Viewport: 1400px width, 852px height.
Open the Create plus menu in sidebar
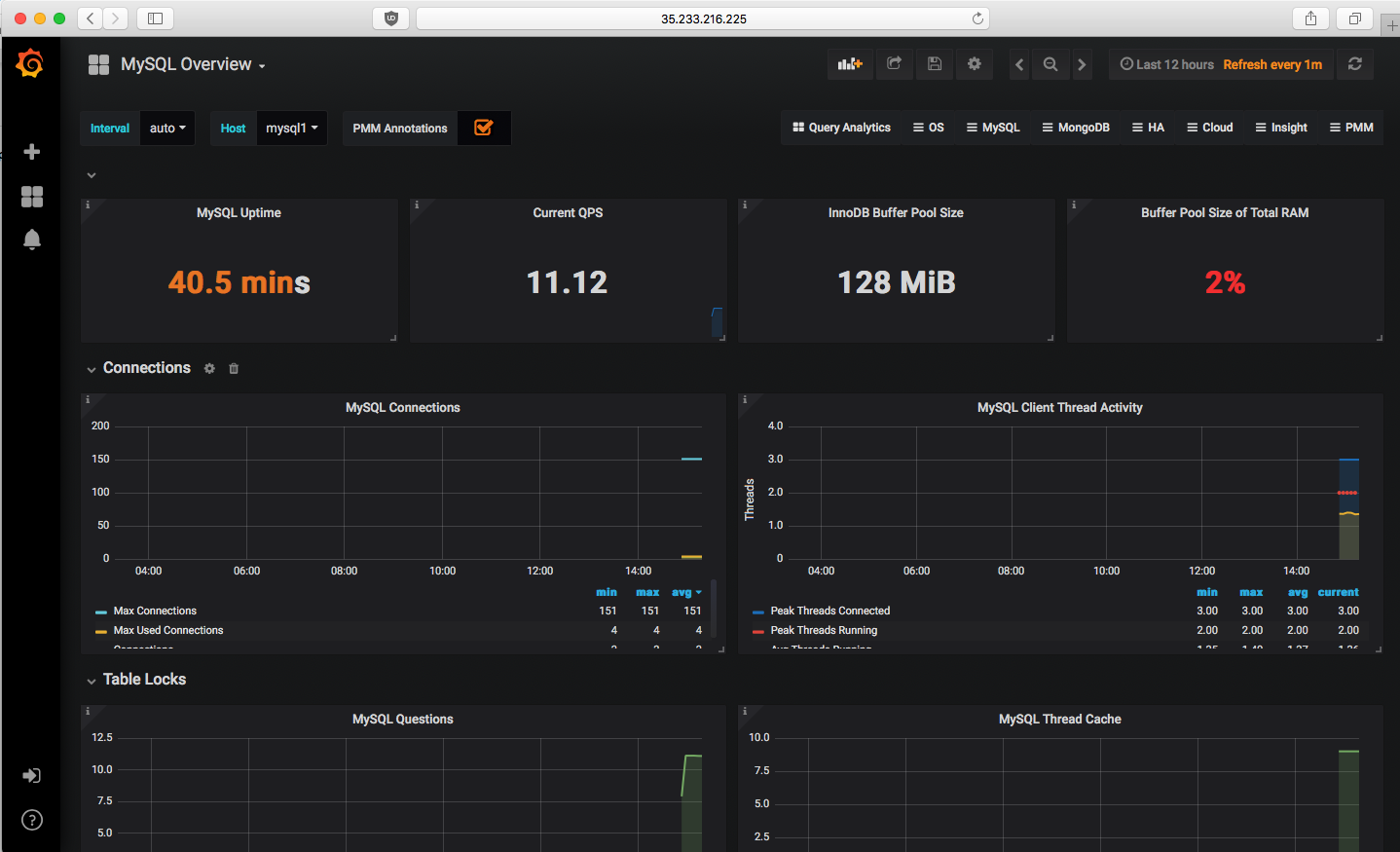point(31,152)
